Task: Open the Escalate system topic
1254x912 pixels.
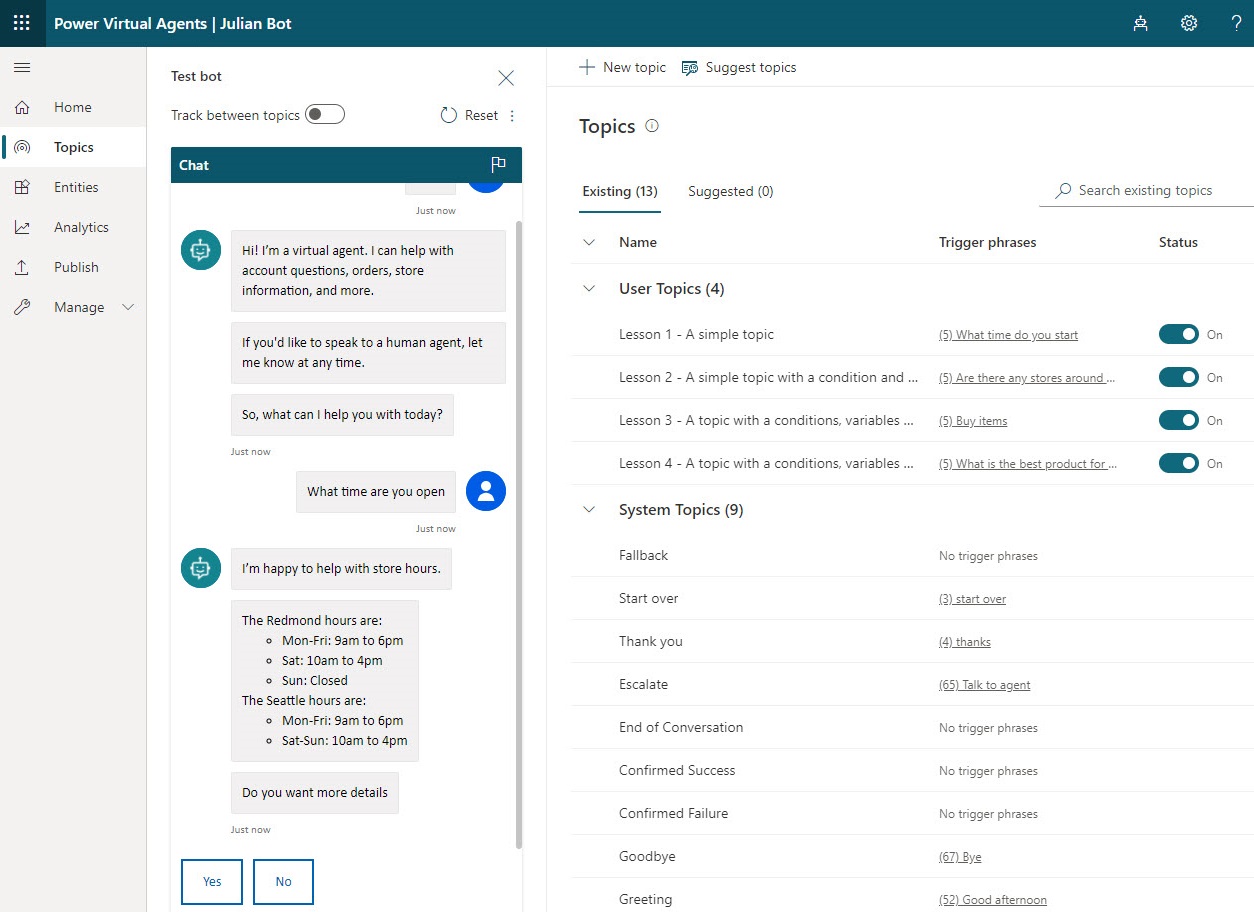Action: coord(643,685)
